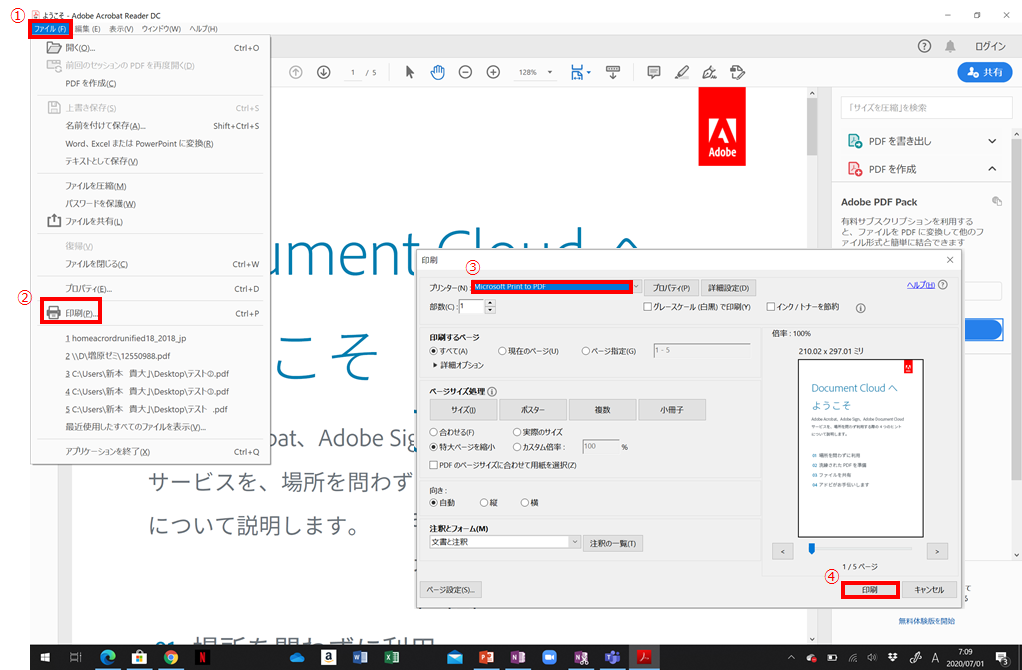Collapse the PDF を作成 panel chevron
Viewport: 1022px width, 670px height.
[992, 169]
